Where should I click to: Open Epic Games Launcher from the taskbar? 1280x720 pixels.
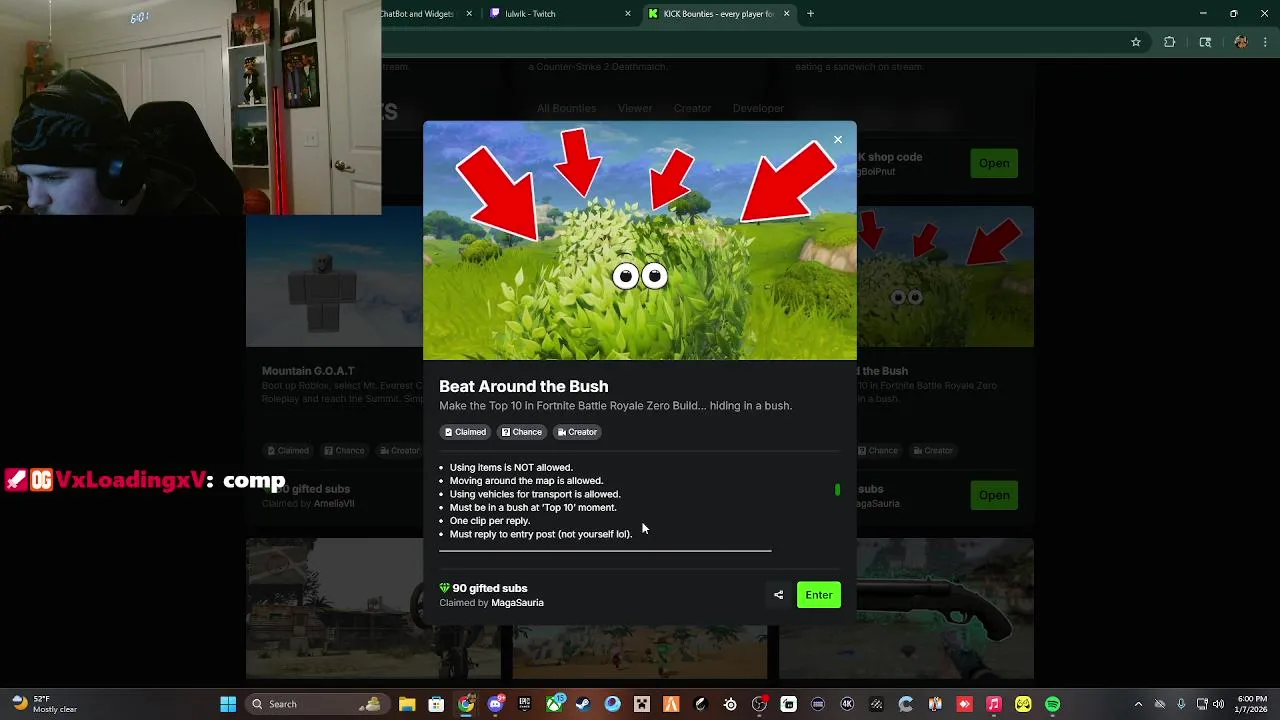point(524,704)
